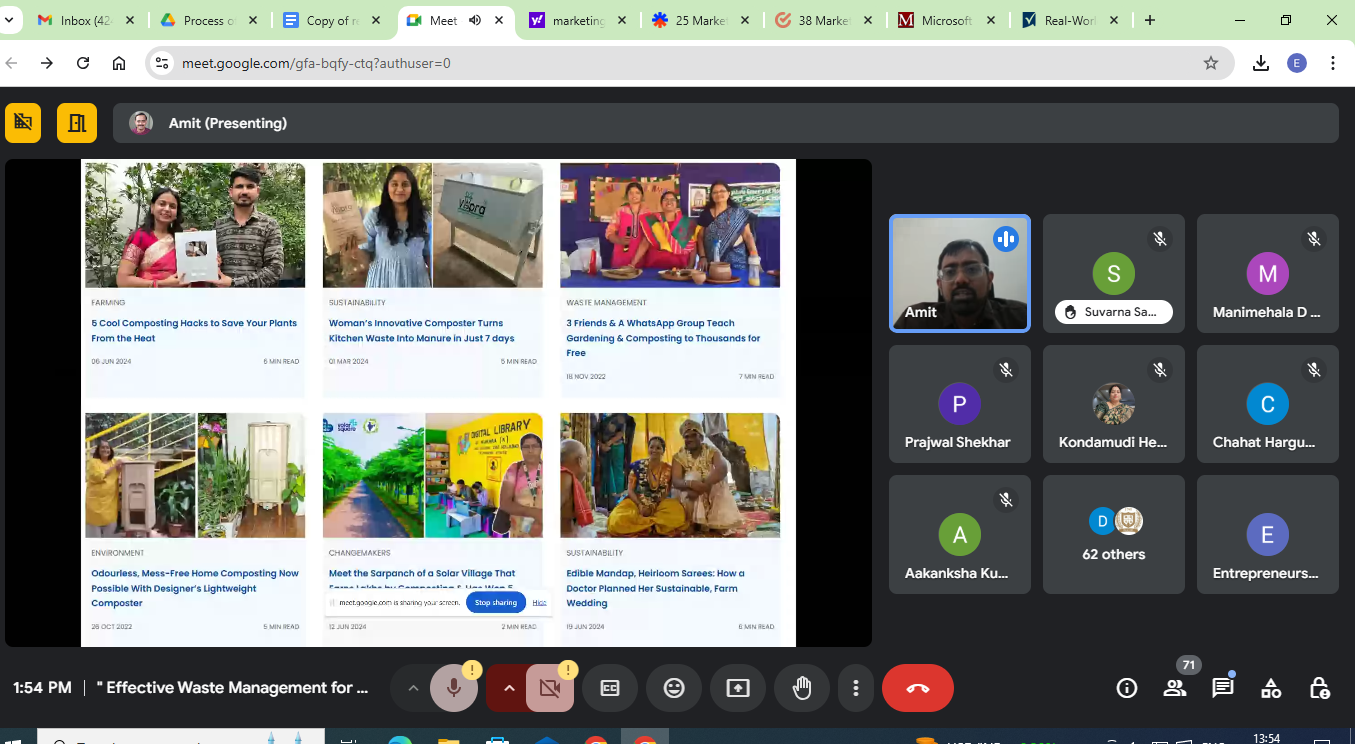This screenshot has height=744, width=1355.
Task: Open the Activities panel
Action: 1271,688
